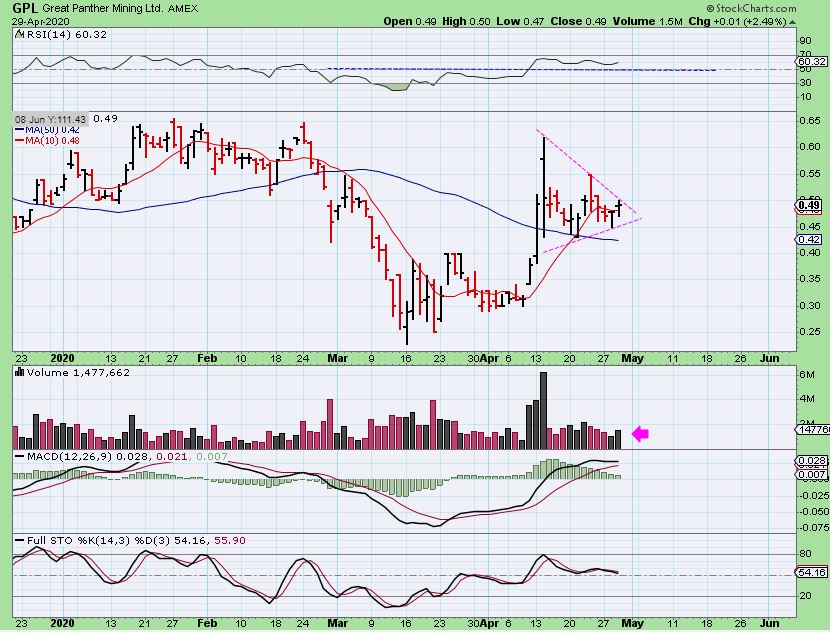Click the RSI(14) 60.32 indicator label
This screenshot has width=830, height=632.
pyautogui.click(x=66, y=34)
